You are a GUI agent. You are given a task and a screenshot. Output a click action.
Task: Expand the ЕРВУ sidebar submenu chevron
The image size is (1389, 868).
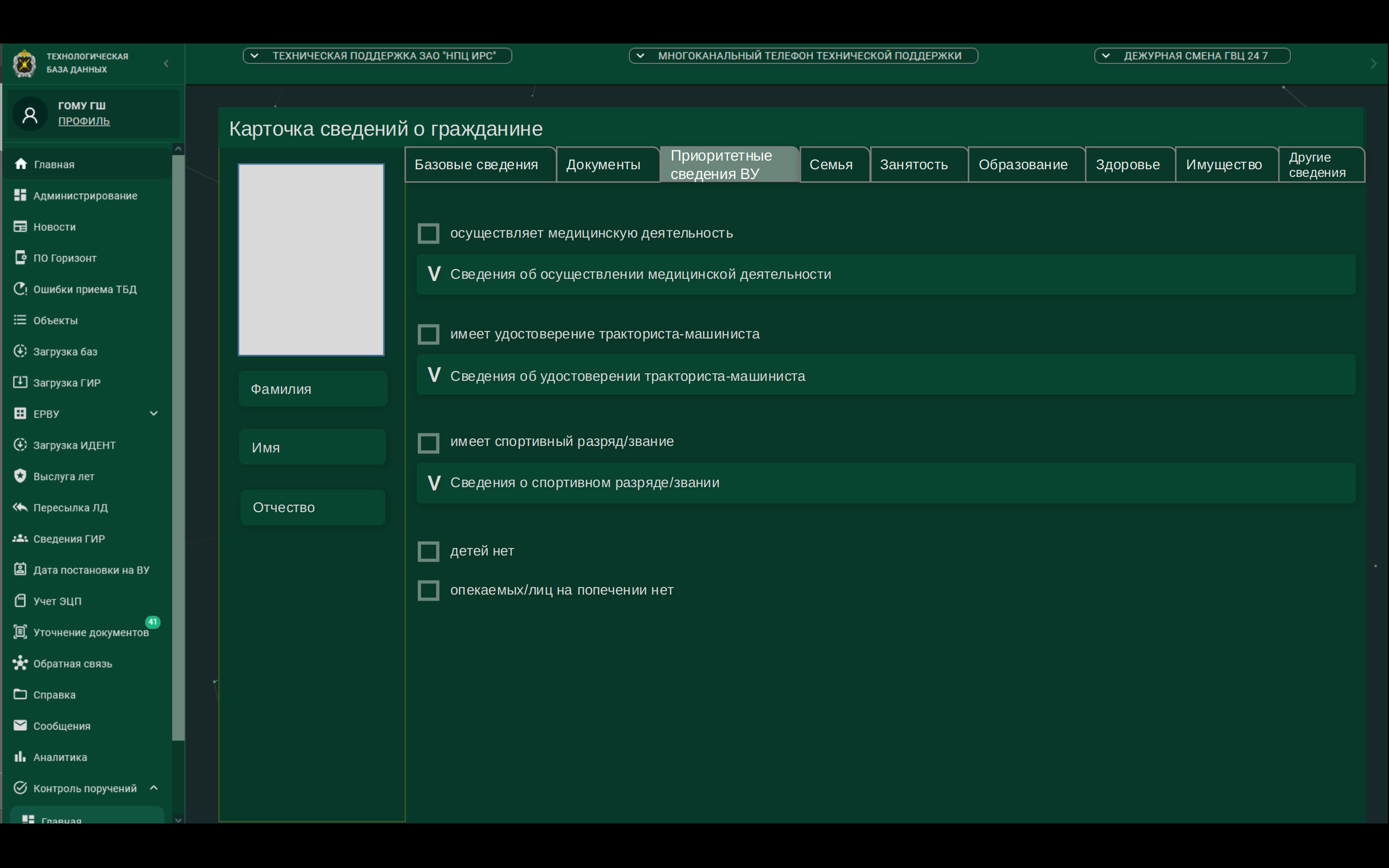154,413
